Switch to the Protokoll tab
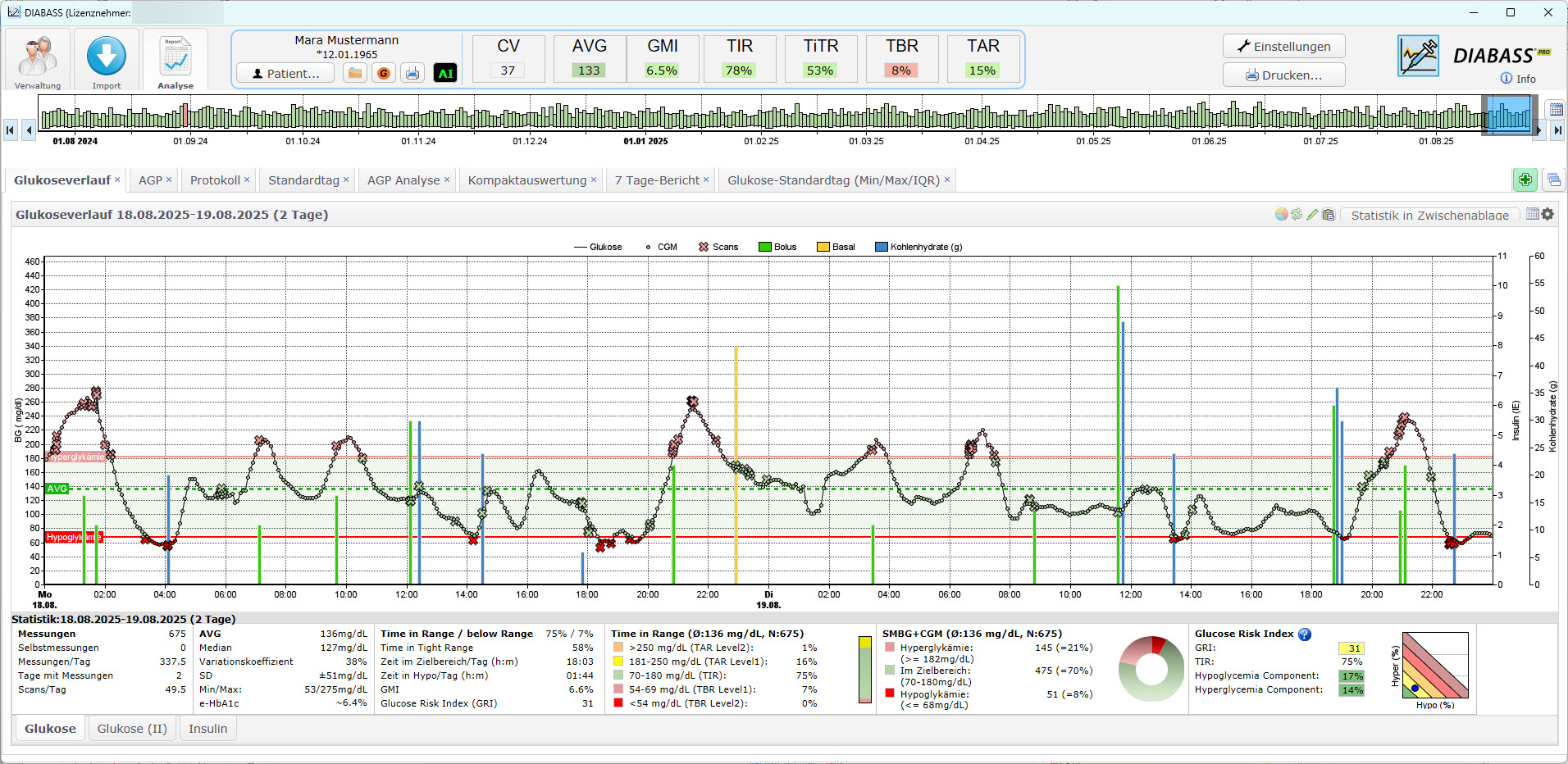This screenshot has height=764, width=1568. 215,180
